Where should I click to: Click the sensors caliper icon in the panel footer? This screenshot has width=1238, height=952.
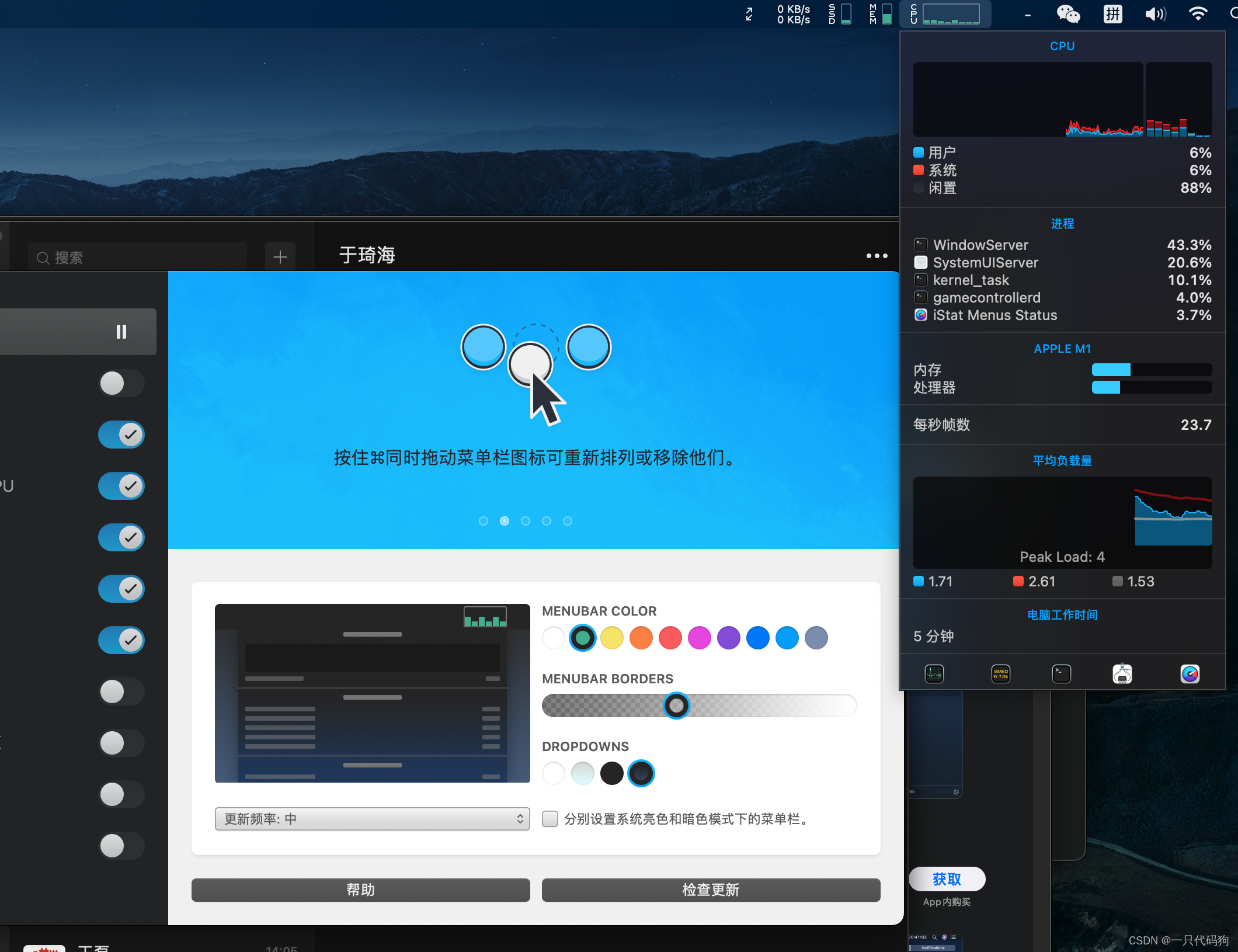(x=1122, y=673)
